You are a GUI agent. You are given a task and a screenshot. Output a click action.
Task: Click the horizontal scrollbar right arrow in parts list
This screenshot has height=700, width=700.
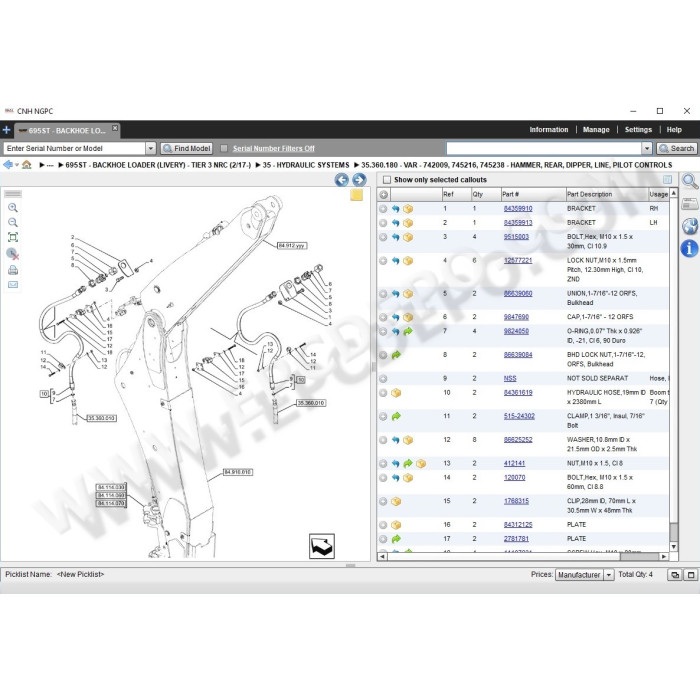(664, 557)
